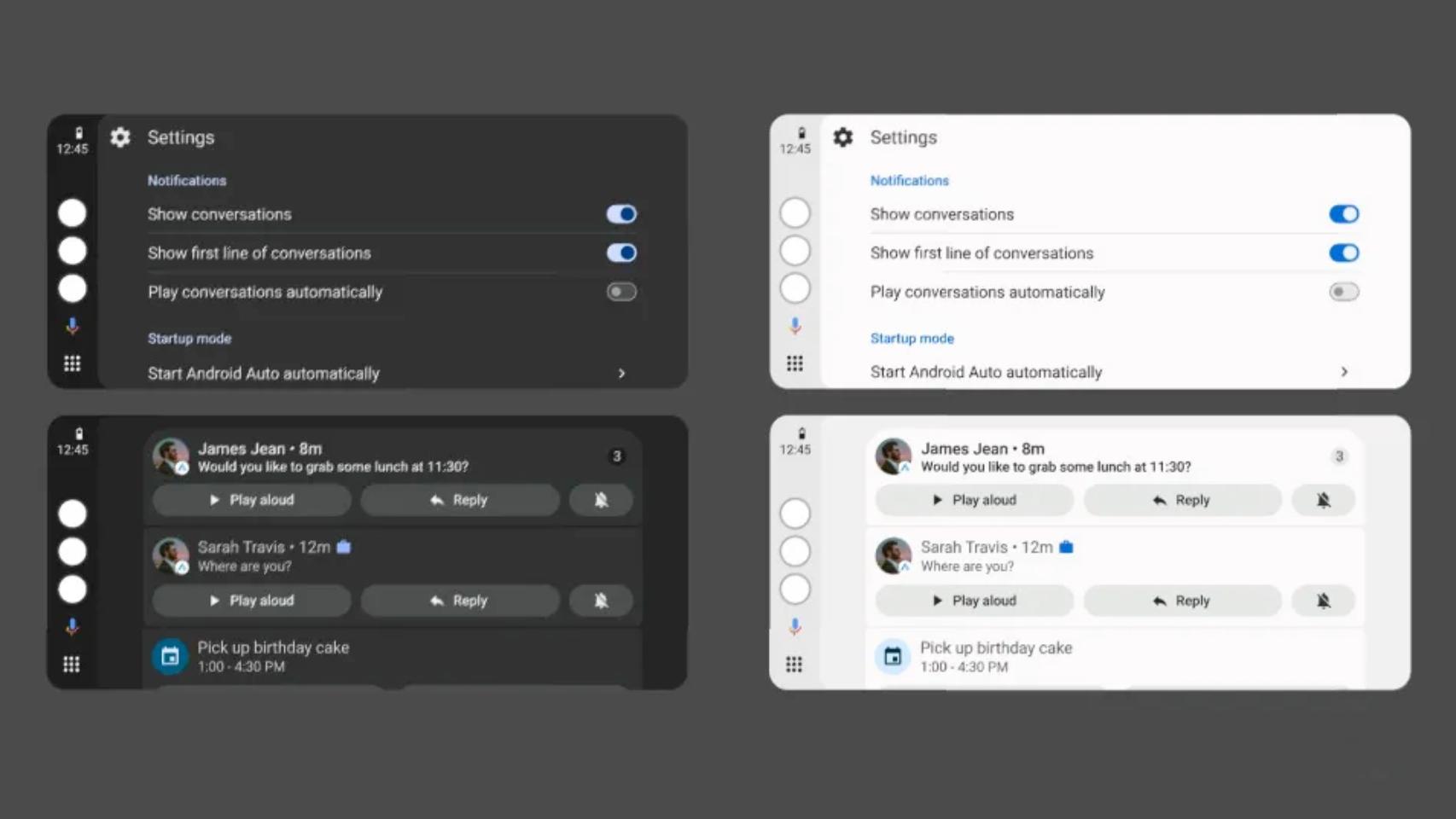Disable Show conversations in dark Settings panel
This screenshot has width=1456, height=819.
(x=621, y=214)
